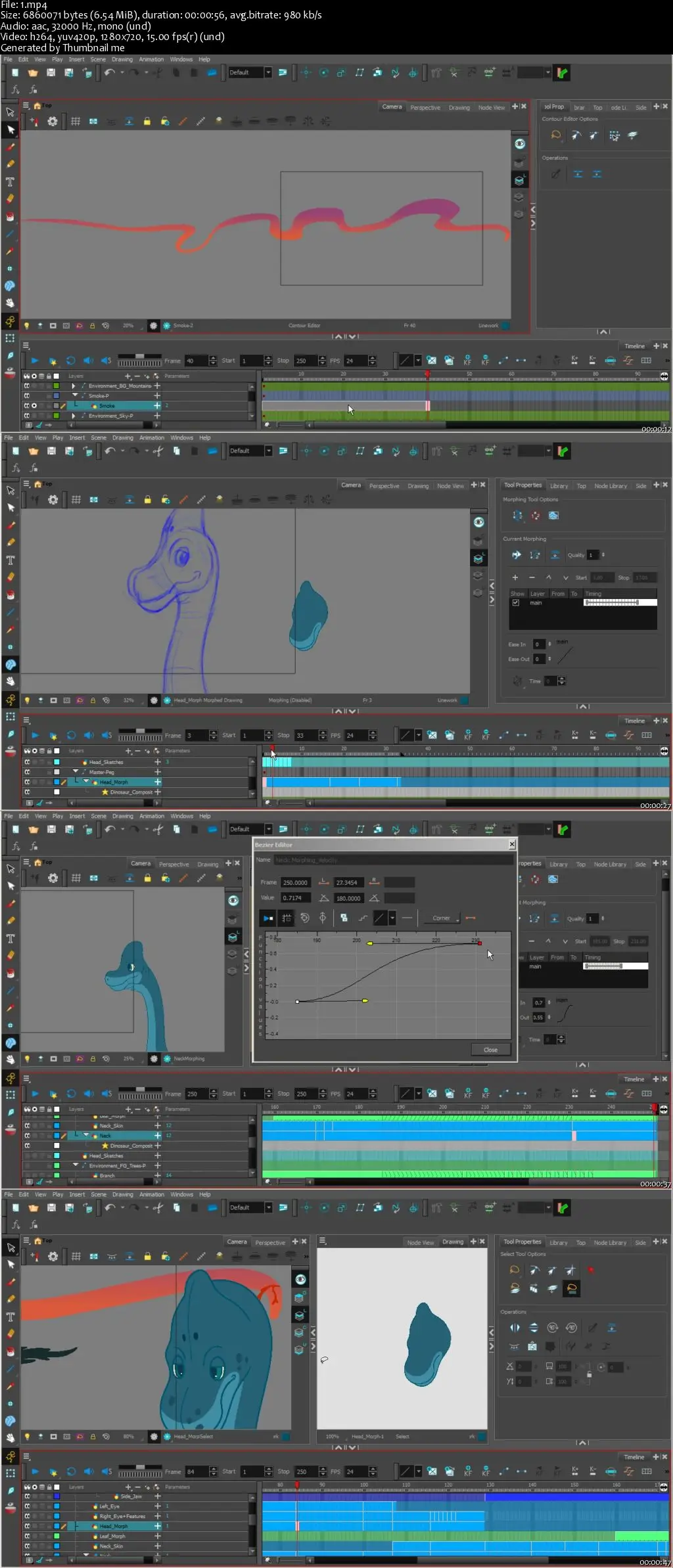Viewport: 673px width, 1568px height.
Task: Click the Value field showing 0.7174
Action: click(x=295, y=897)
